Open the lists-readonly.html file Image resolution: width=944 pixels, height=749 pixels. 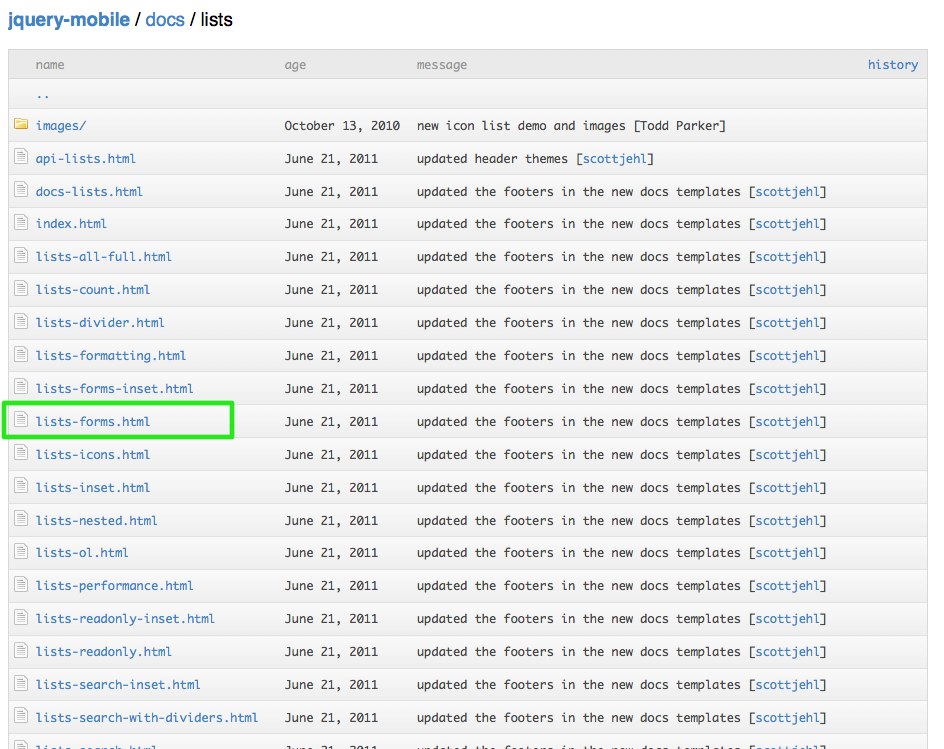[104, 652]
